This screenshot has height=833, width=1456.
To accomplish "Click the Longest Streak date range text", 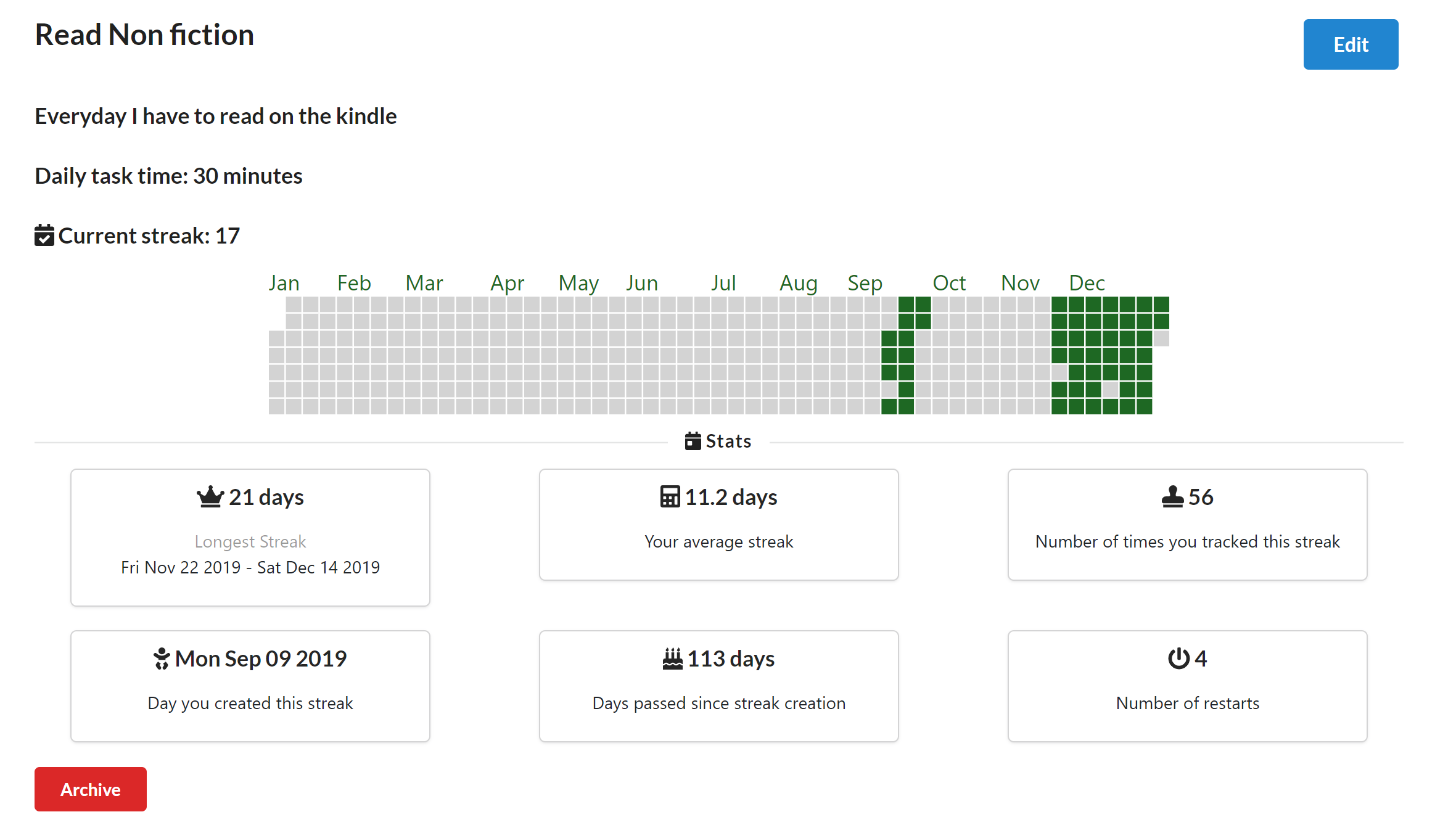I will [250, 567].
